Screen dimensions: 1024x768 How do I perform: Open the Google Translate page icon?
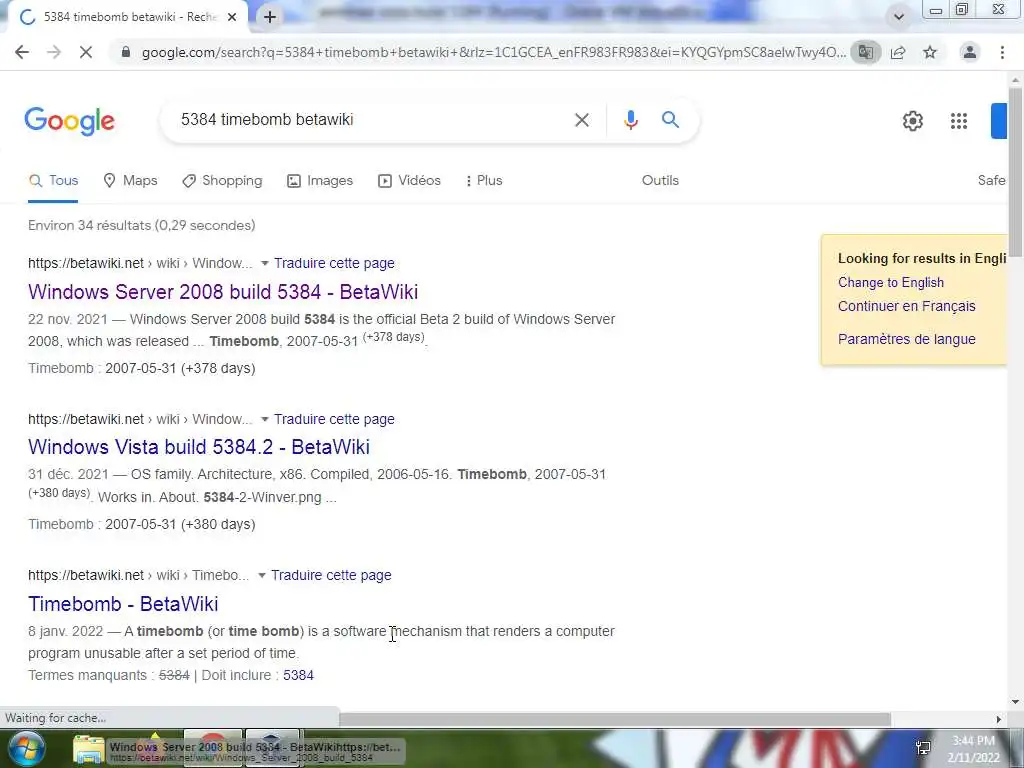tap(865, 52)
